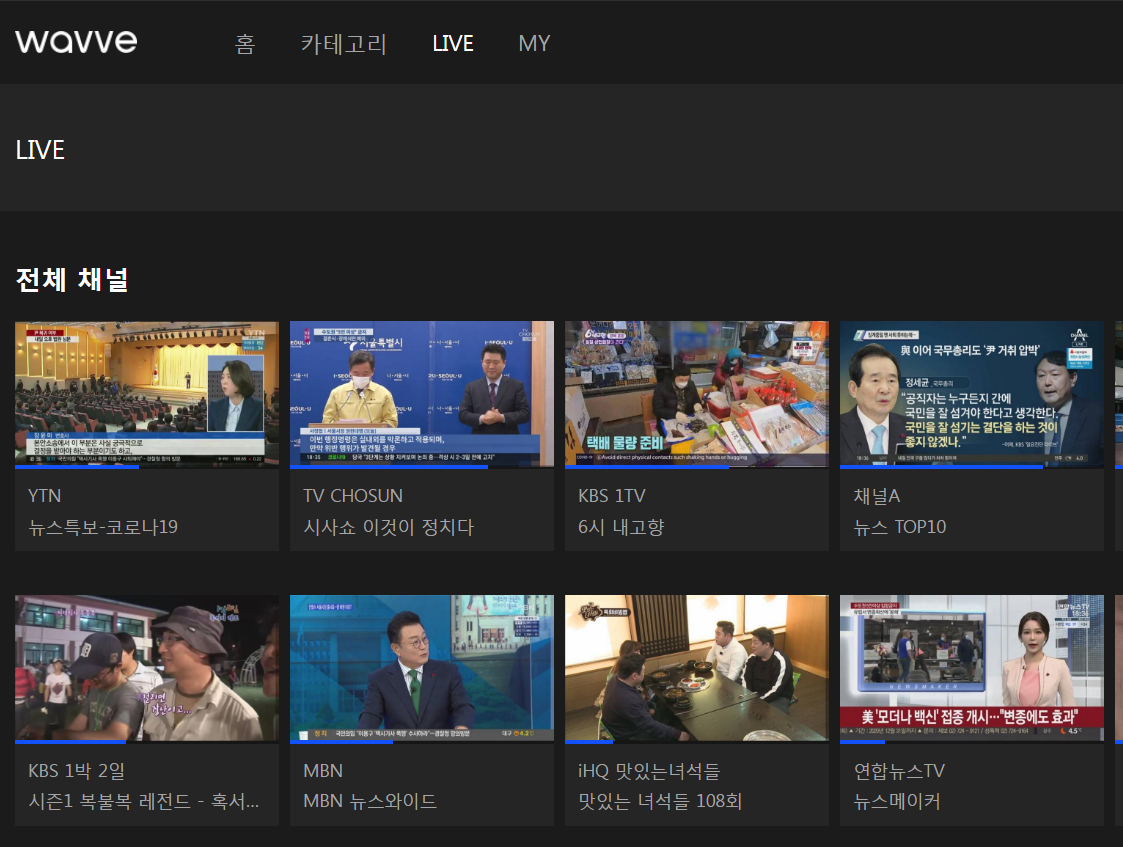Open the 홈 navigation tab
The height and width of the screenshot is (847, 1123).
click(x=245, y=44)
